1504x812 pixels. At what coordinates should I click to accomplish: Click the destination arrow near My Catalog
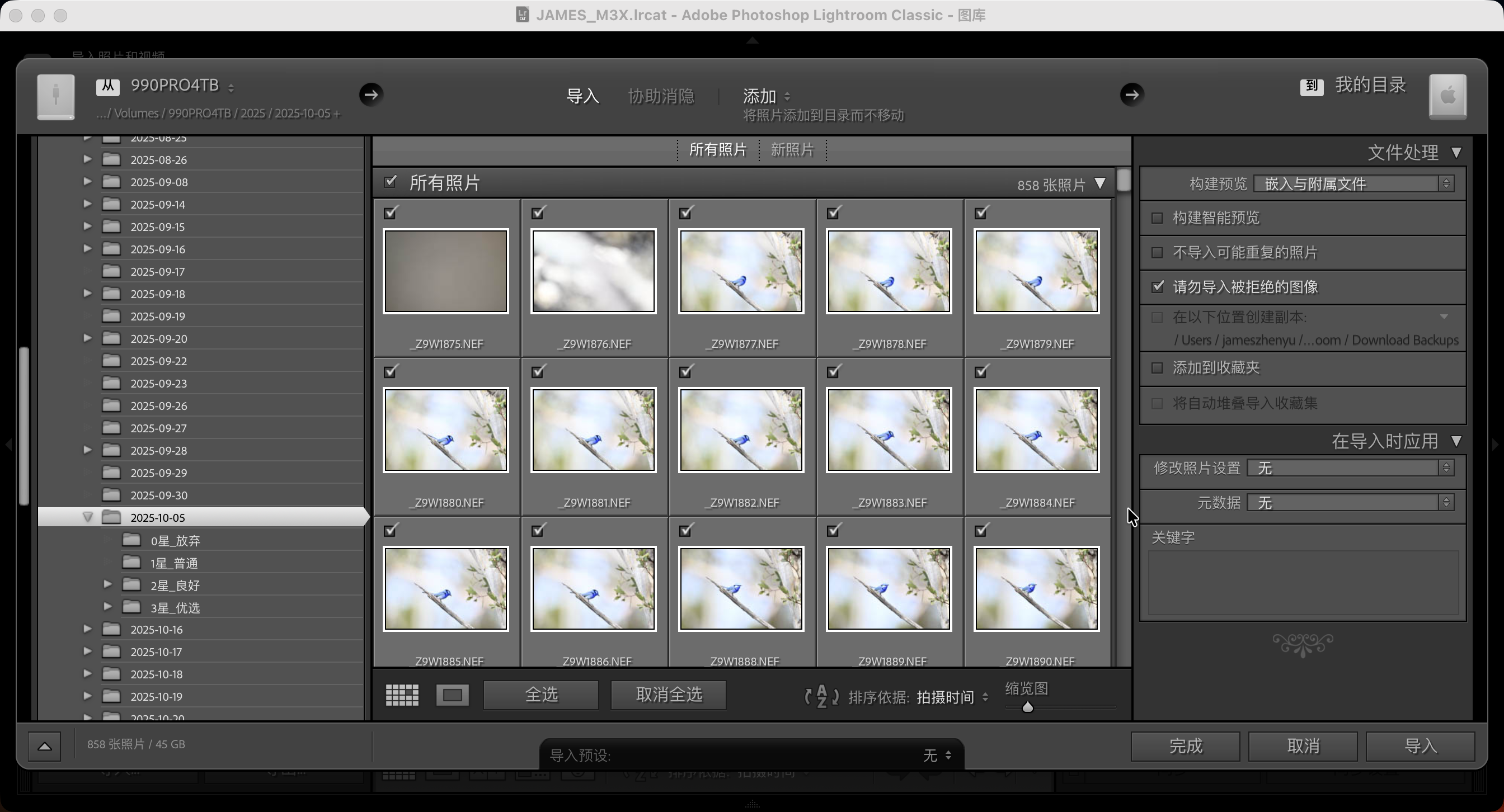coord(1131,94)
